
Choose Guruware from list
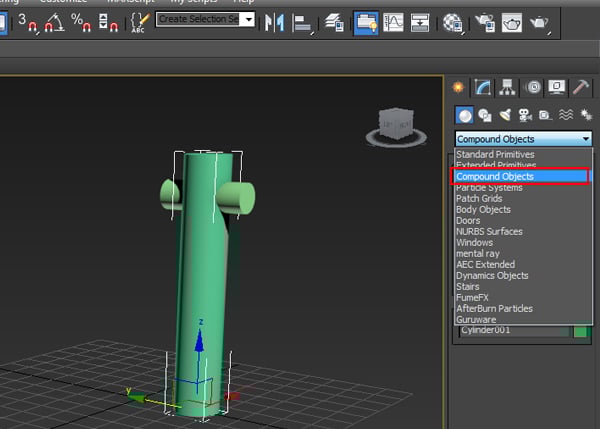point(523,319)
